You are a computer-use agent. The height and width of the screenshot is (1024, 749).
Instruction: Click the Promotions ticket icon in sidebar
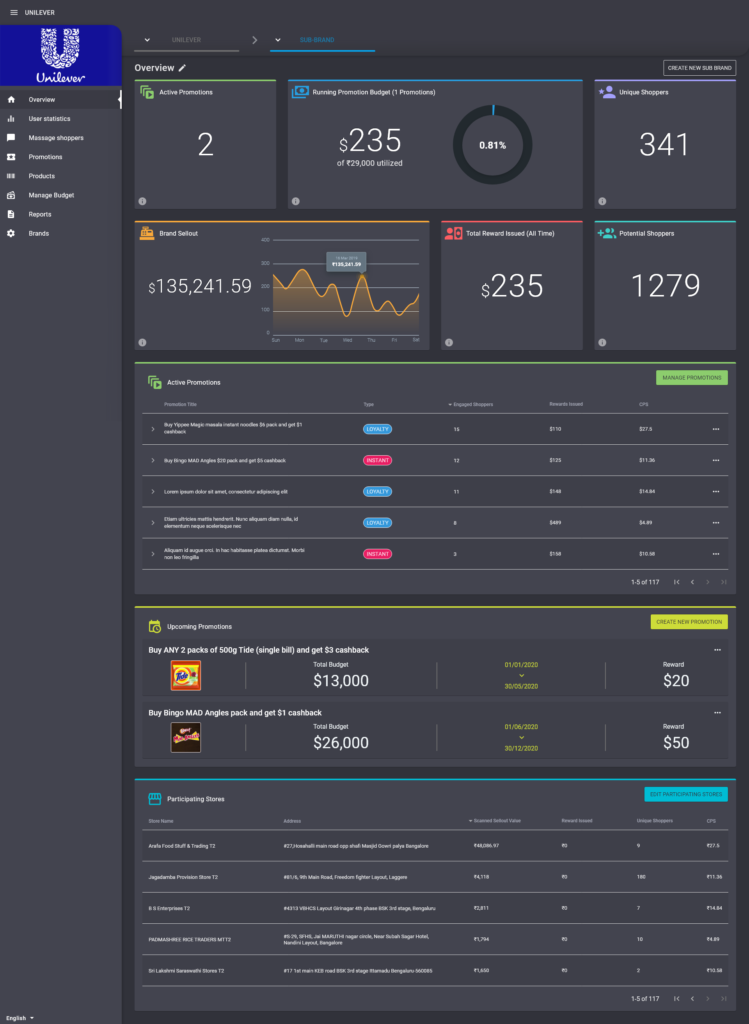tap(10, 157)
